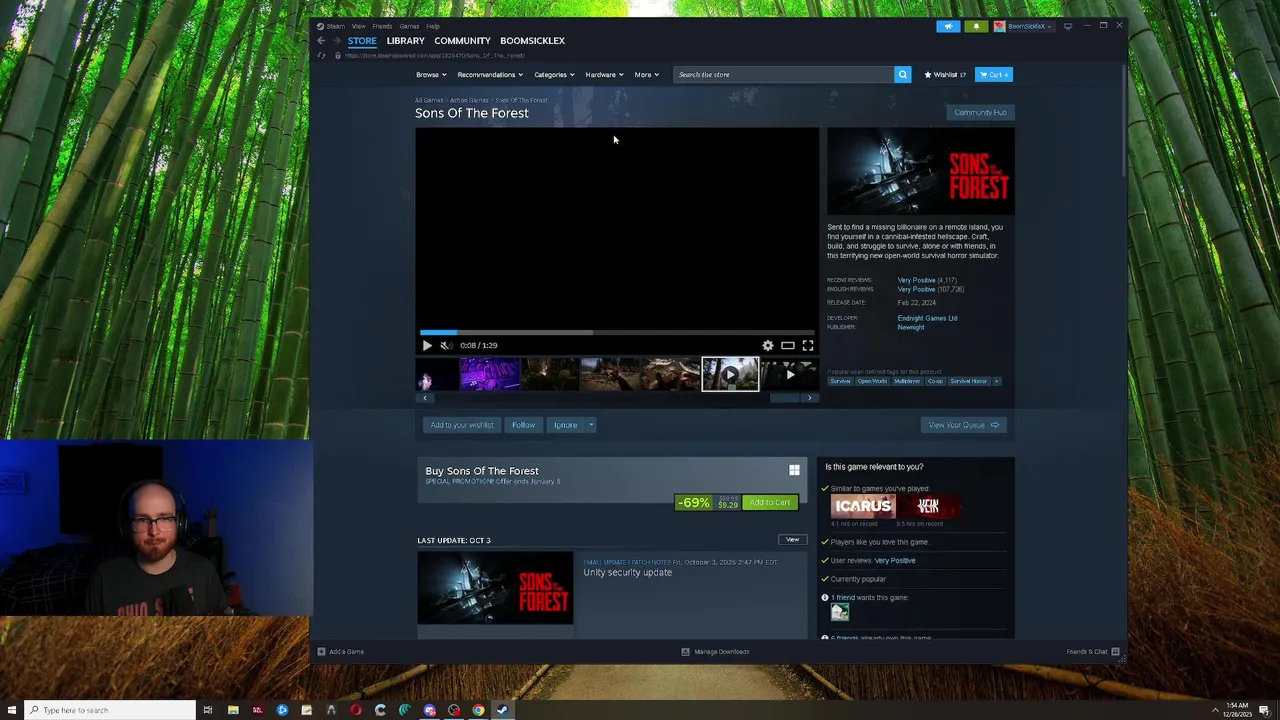Switch to the COMMUNITY tab
Image resolution: width=1280 pixels, height=720 pixels.
462,41
